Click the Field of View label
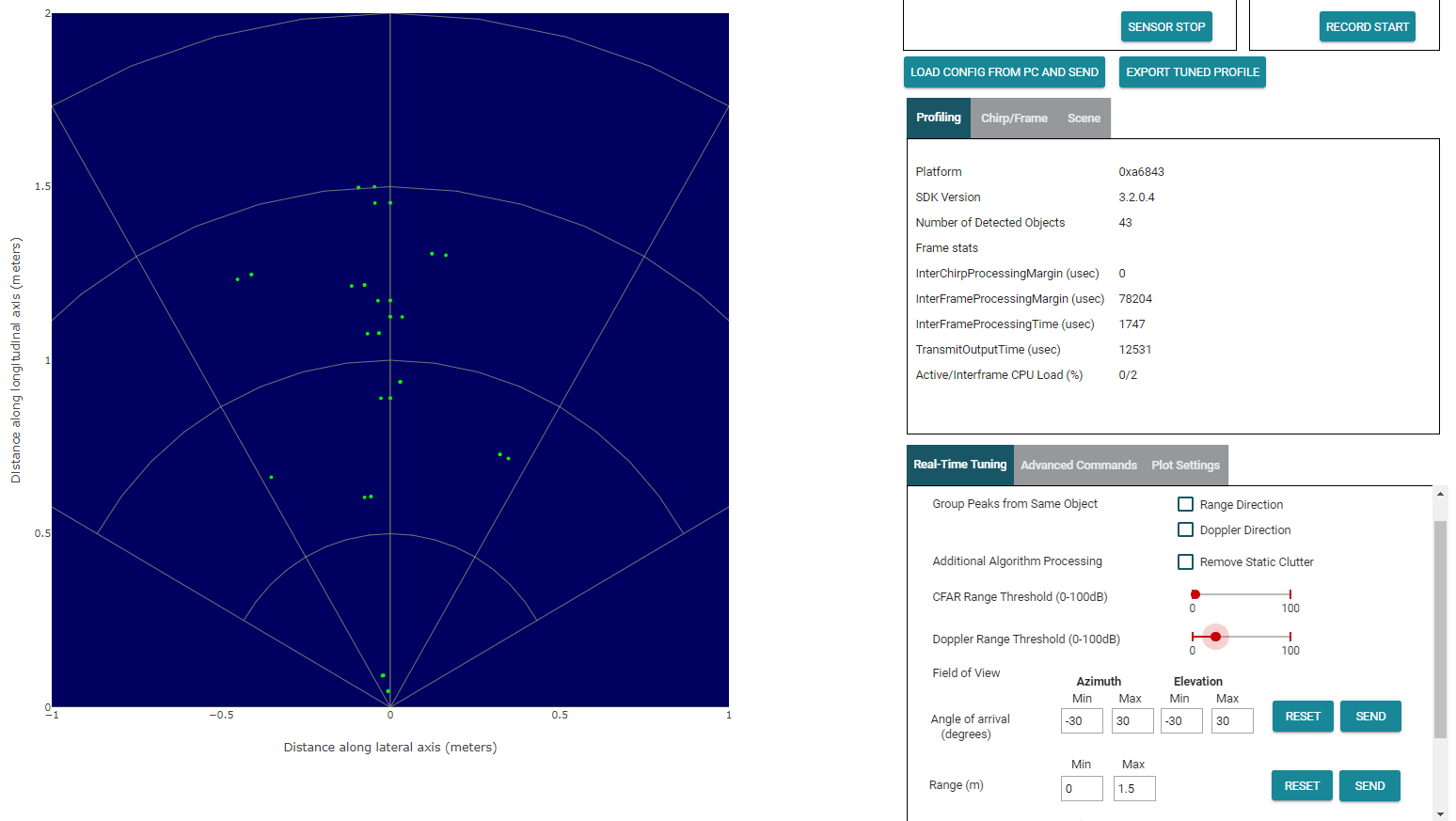This screenshot has height=821, width=1456. (966, 673)
